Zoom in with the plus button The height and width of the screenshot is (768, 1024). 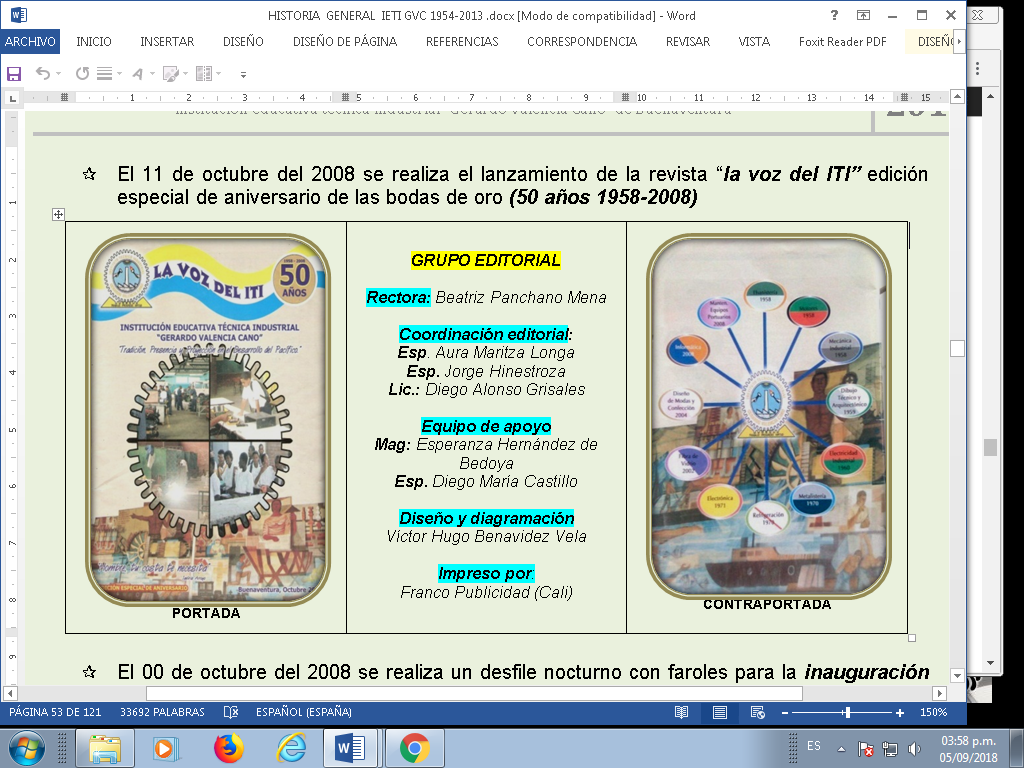(x=900, y=713)
